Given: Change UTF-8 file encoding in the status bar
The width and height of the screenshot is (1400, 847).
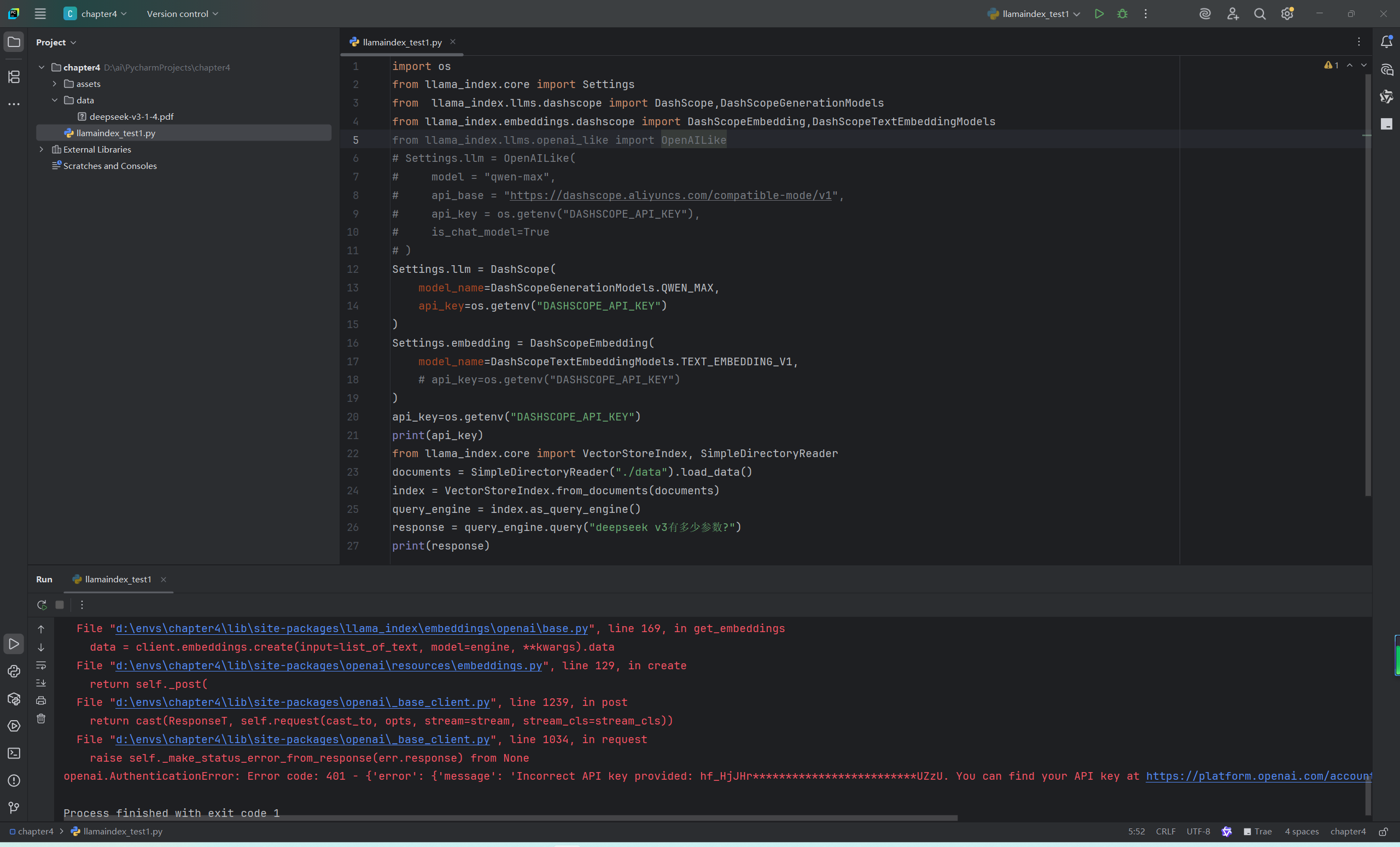Looking at the screenshot, I should pyautogui.click(x=1198, y=832).
